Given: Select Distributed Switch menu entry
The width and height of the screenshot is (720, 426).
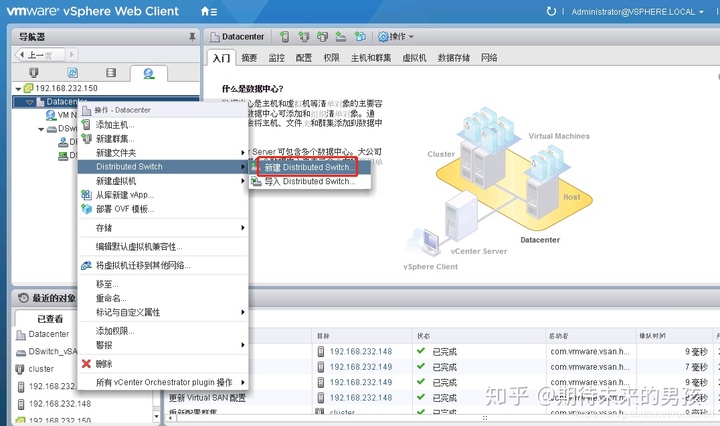Looking at the screenshot, I should point(163,167).
